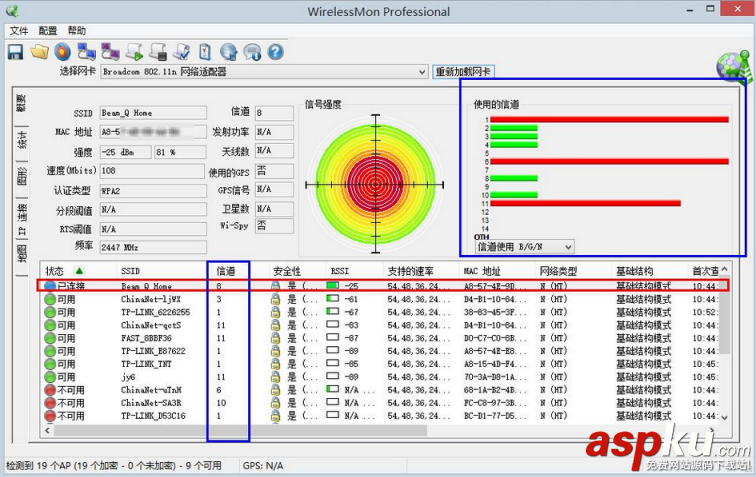Click the GPS: N/A status bar entry
This screenshot has height=477, width=756.
[x=263, y=466]
